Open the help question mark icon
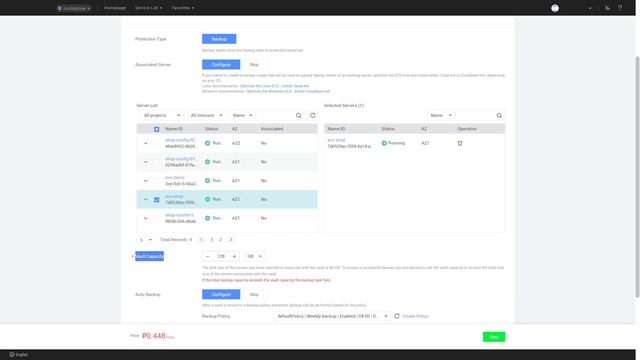 620,8
